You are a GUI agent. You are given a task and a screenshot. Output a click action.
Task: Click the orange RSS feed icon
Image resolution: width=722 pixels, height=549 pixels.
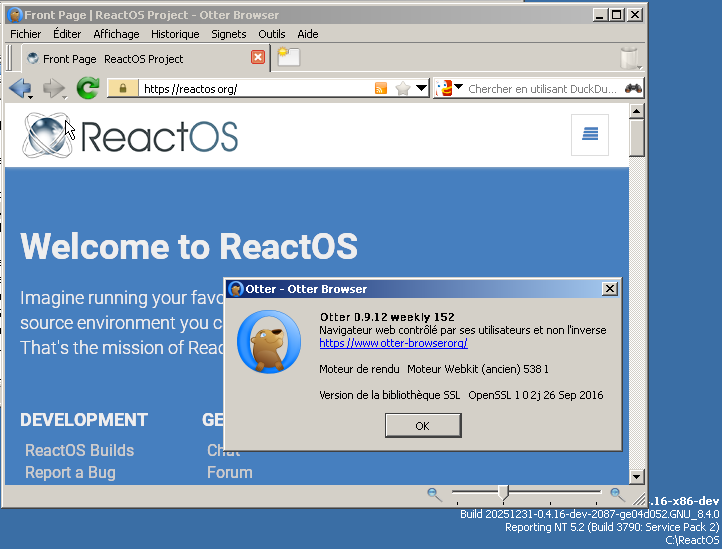(381, 89)
